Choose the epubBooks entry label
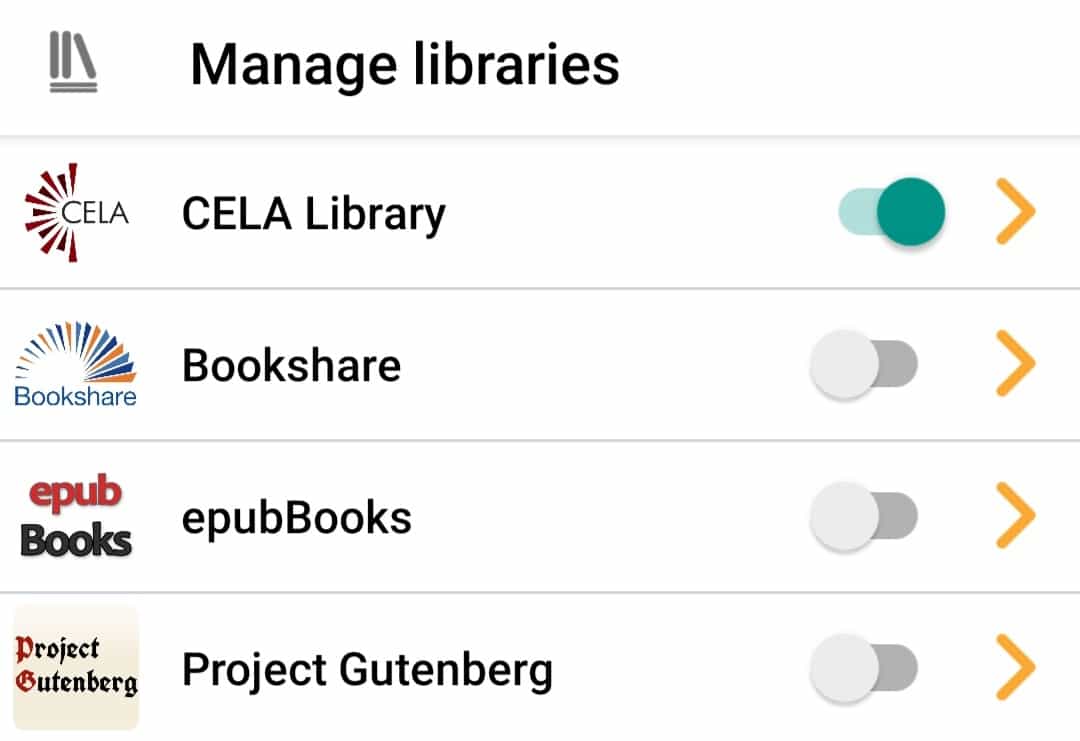 click(x=297, y=519)
